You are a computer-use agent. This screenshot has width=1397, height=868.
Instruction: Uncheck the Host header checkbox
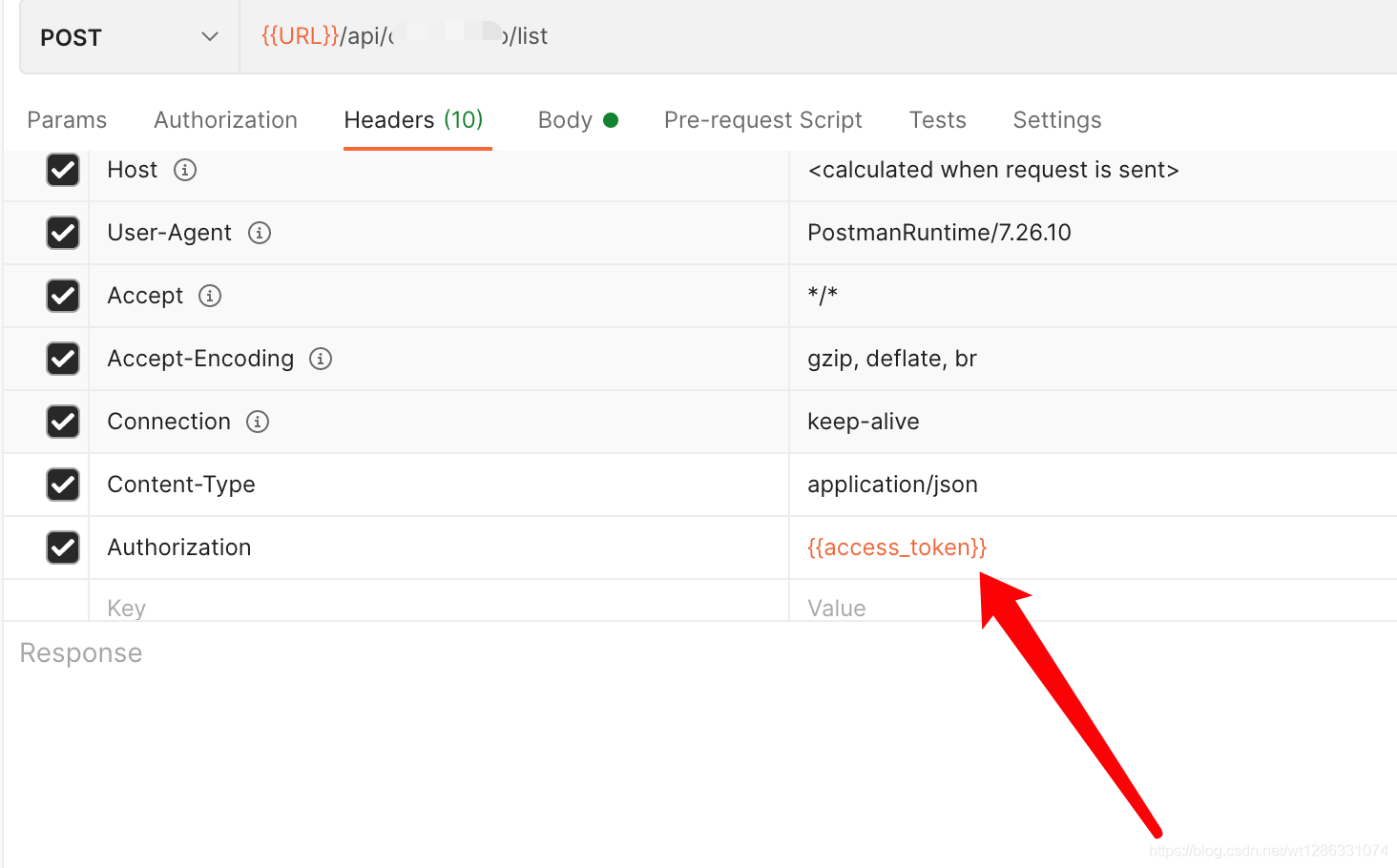pyautogui.click(x=63, y=170)
